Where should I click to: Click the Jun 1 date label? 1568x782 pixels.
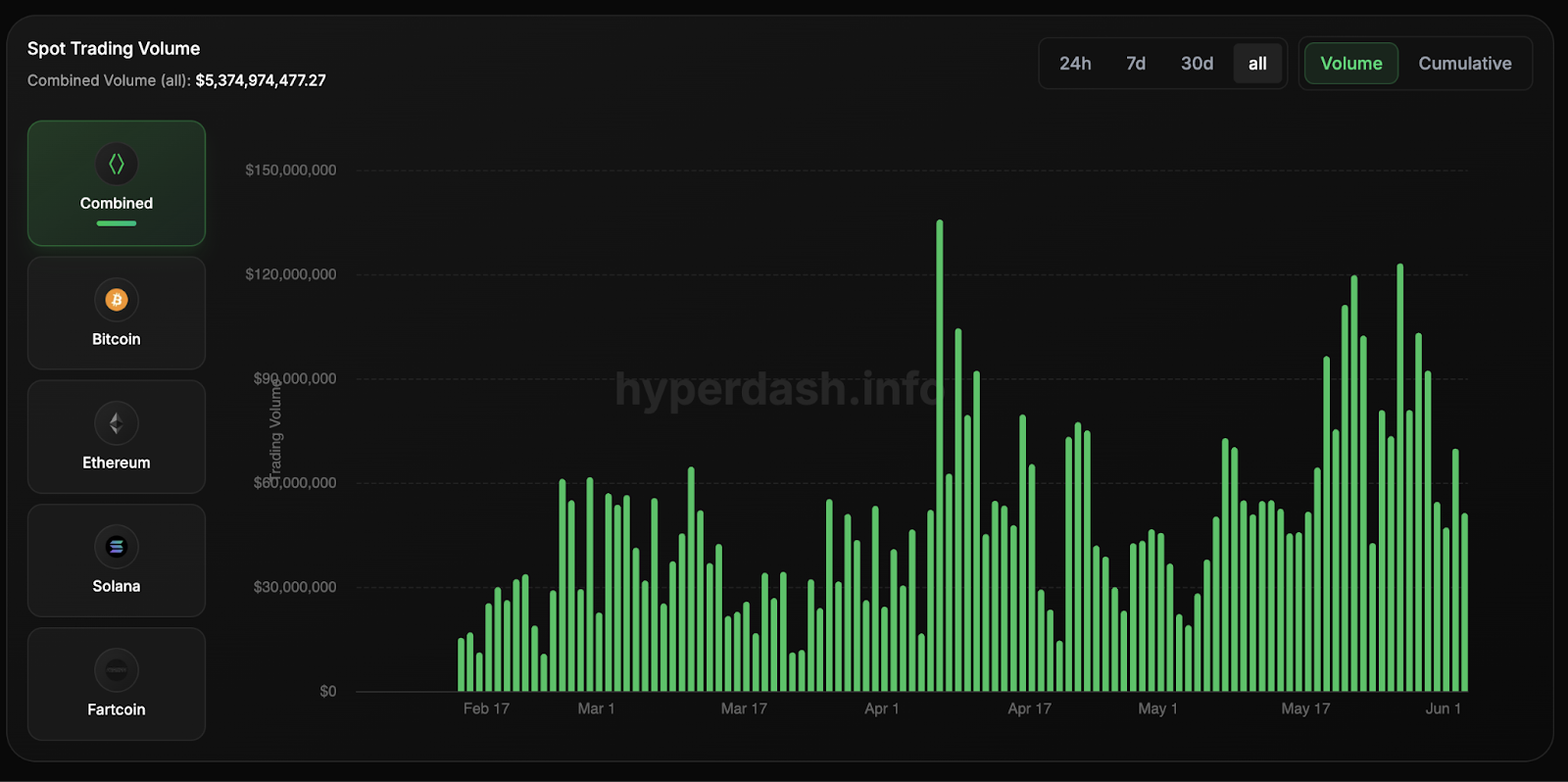point(1443,709)
